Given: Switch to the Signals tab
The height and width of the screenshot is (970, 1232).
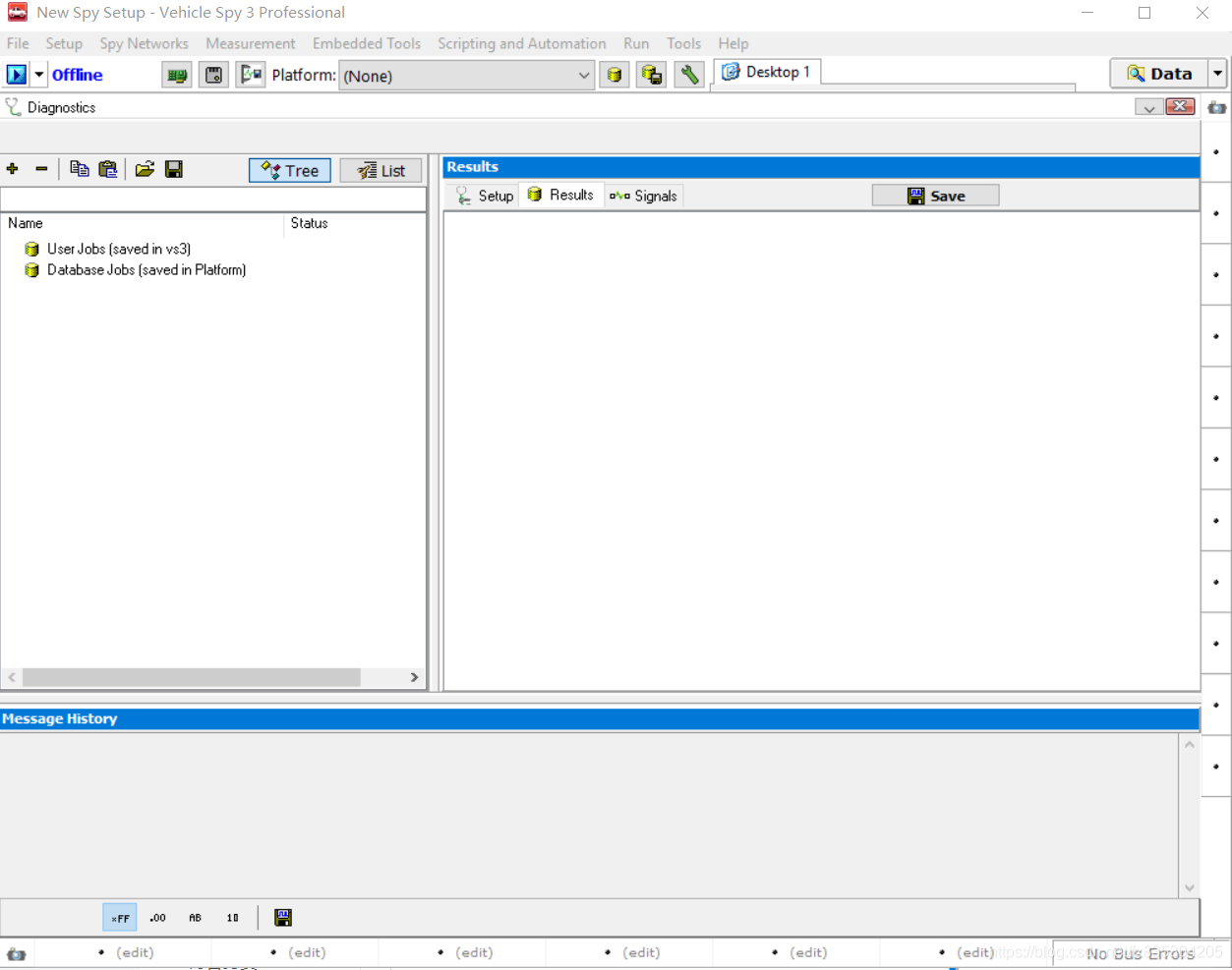Looking at the screenshot, I should (644, 196).
